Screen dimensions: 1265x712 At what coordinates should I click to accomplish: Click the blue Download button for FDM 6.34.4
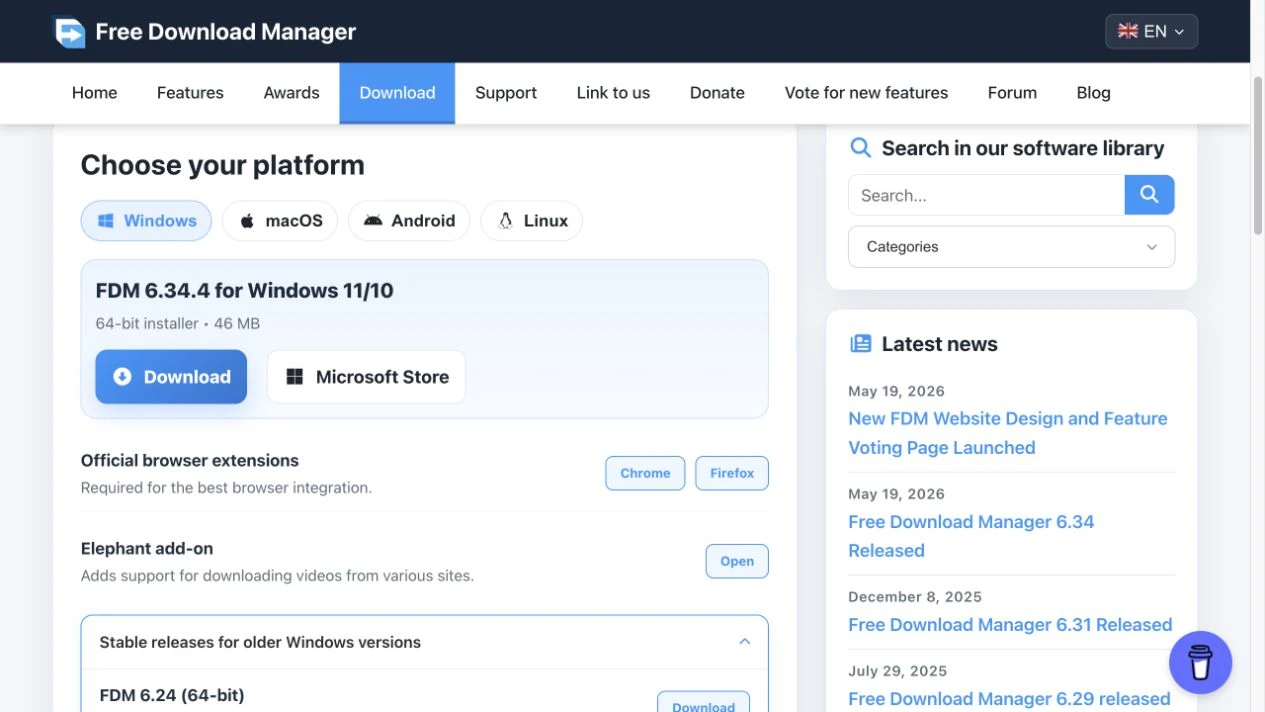[171, 377]
